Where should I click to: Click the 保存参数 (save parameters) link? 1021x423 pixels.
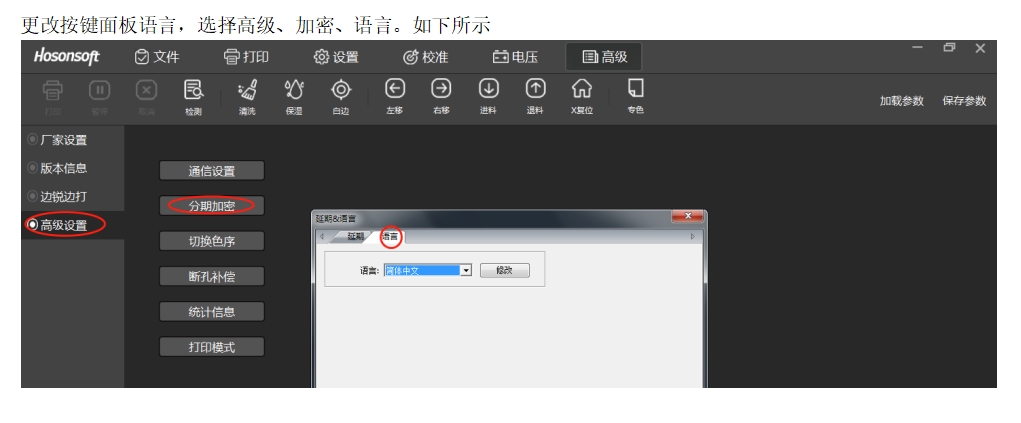click(x=963, y=101)
